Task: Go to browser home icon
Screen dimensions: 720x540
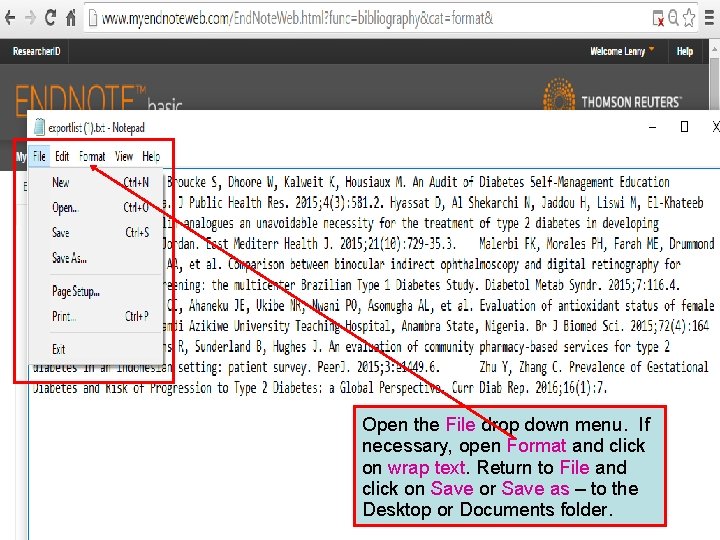Action: pos(71,18)
